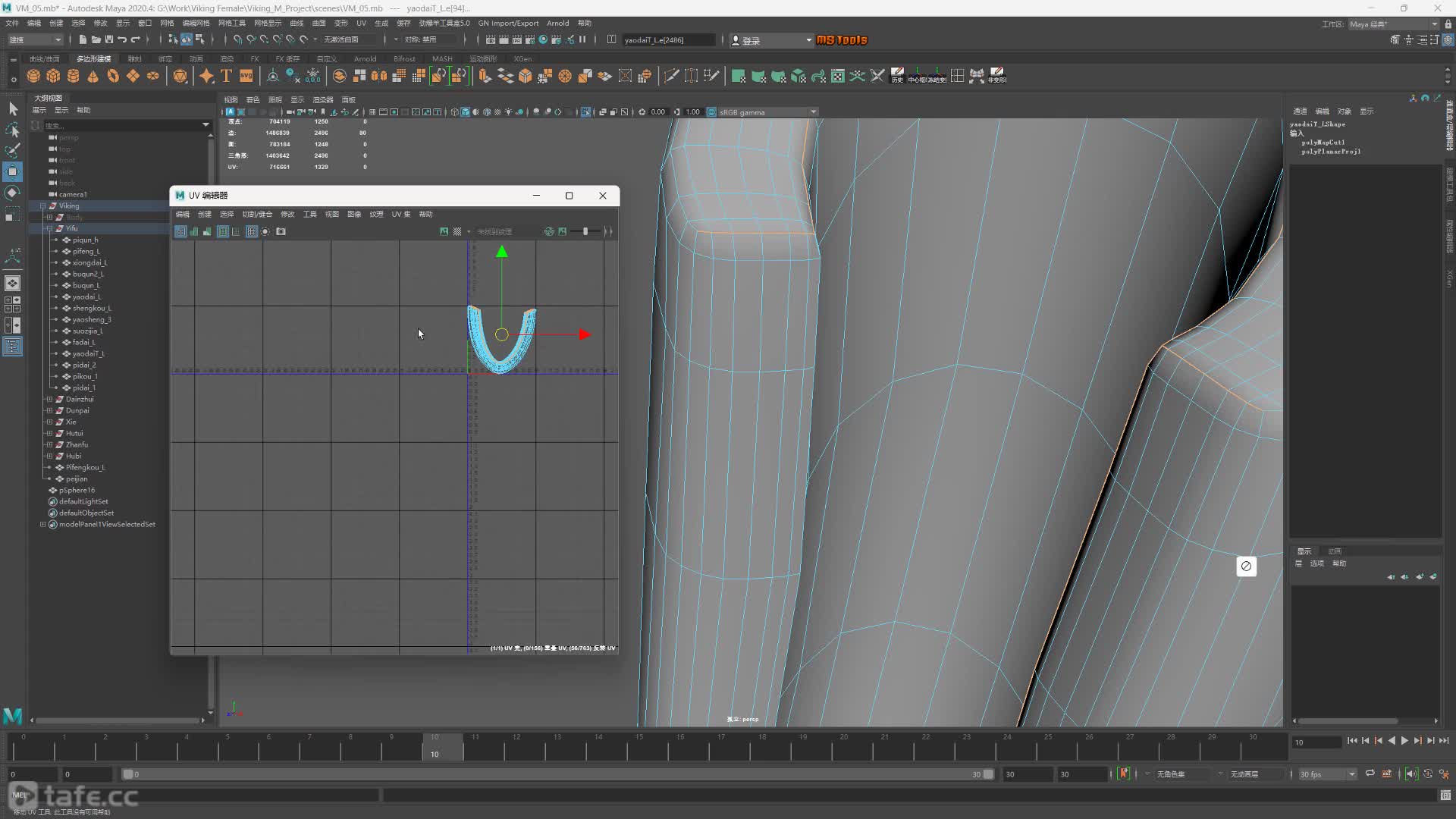The width and height of the screenshot is (1456, 819).
Task: Click the MS Tools logo button
Action: (842, 39)
